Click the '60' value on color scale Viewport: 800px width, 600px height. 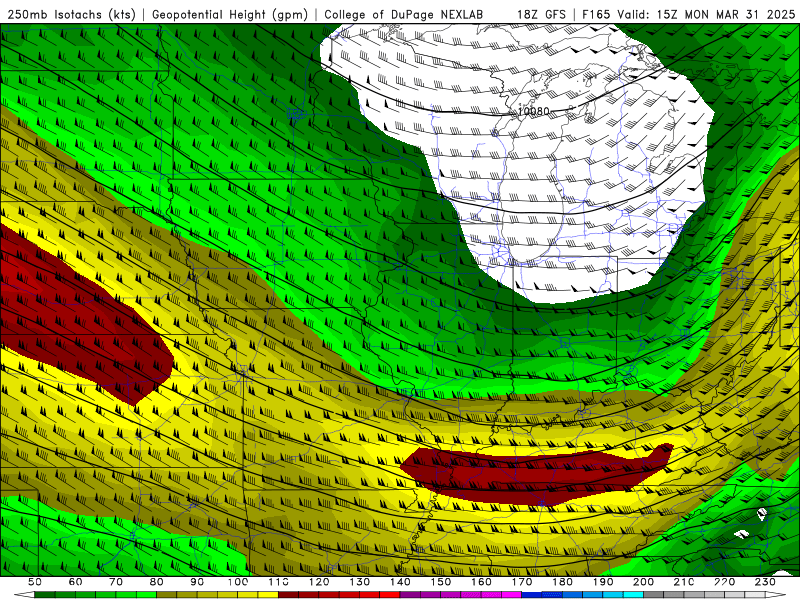point(76,582)
